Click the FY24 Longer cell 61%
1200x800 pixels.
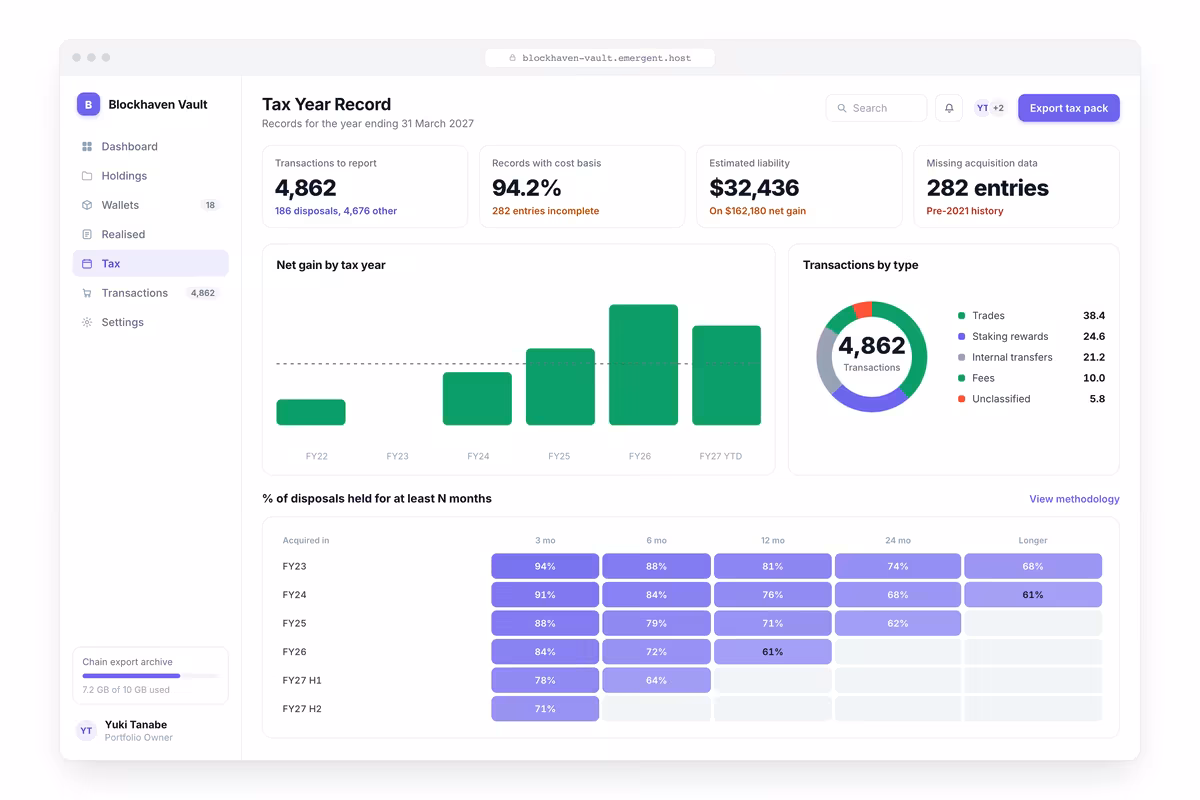point(1033,595)
